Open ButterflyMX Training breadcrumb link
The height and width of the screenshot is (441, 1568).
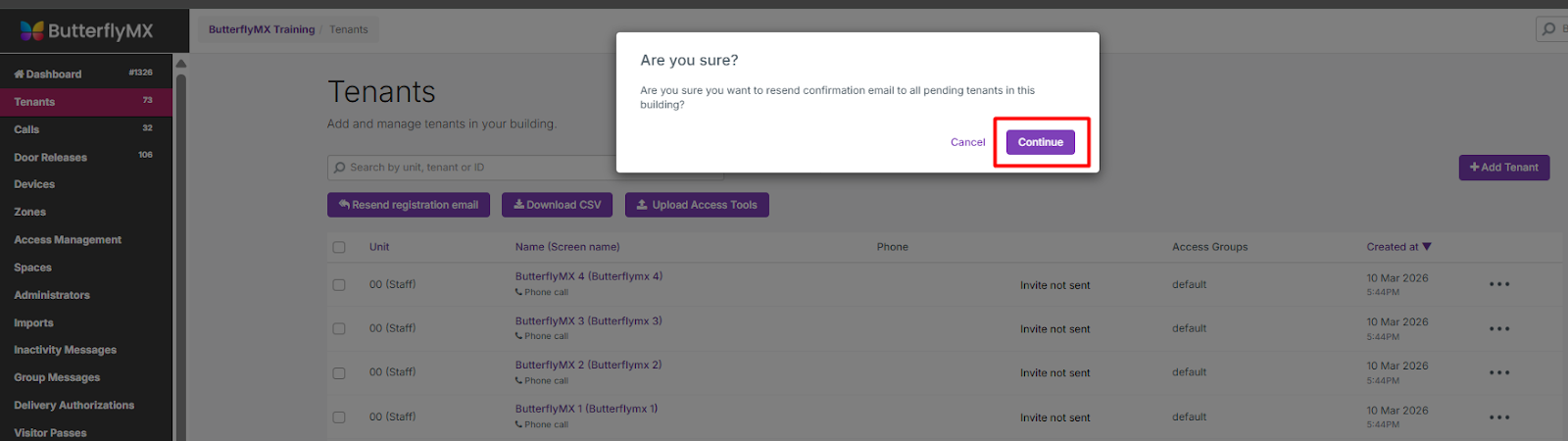(262, 29)
